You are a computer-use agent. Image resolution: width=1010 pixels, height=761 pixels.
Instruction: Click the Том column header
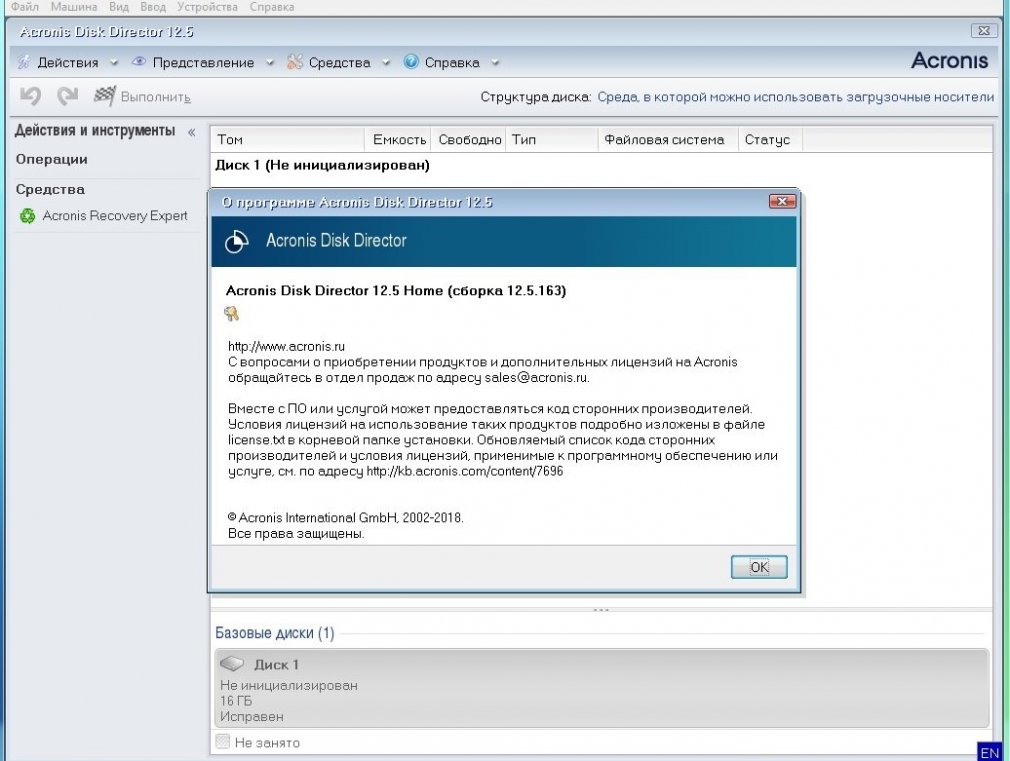[287, 139]
